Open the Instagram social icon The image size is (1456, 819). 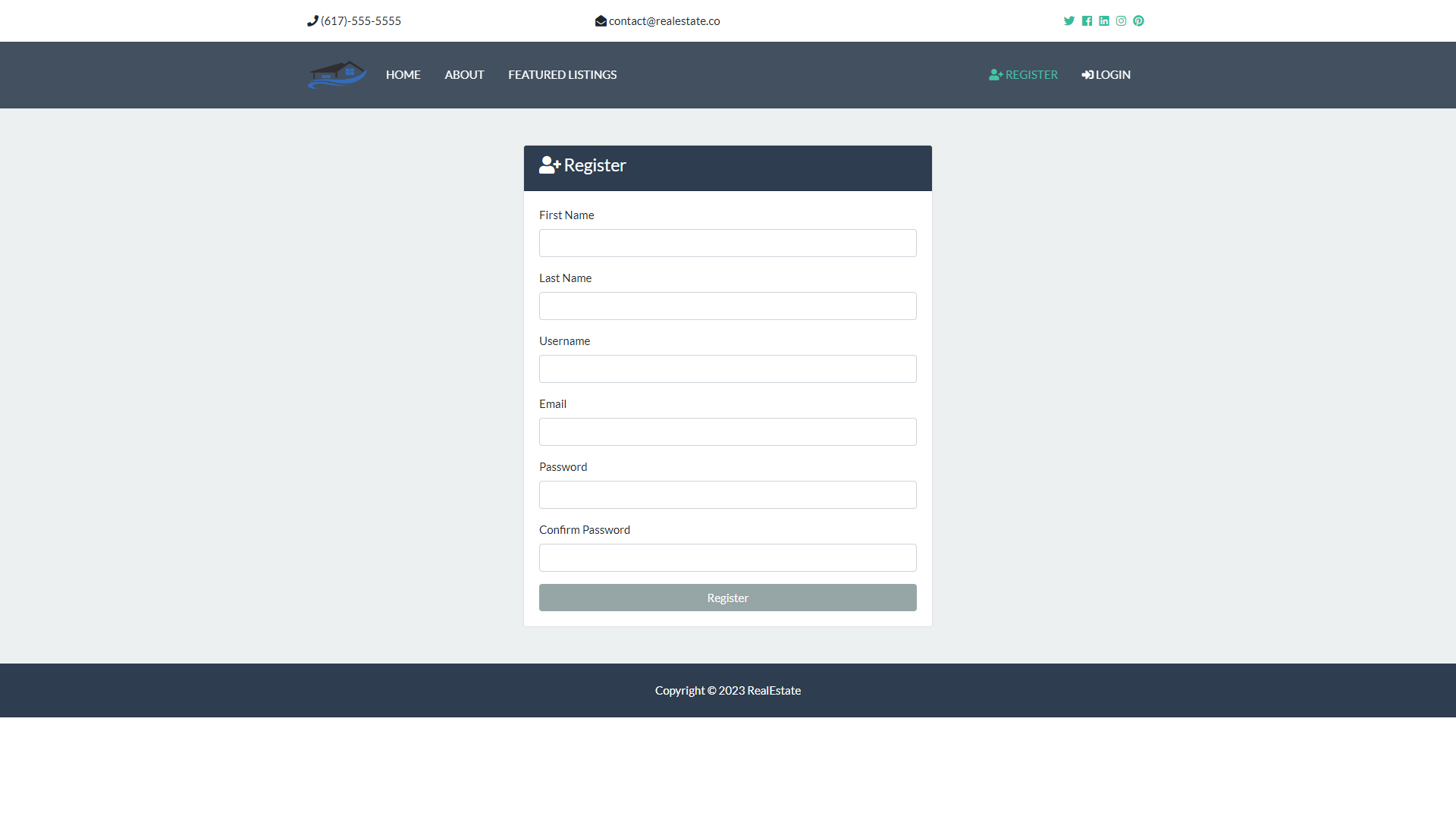click(x=1121, y=21)
